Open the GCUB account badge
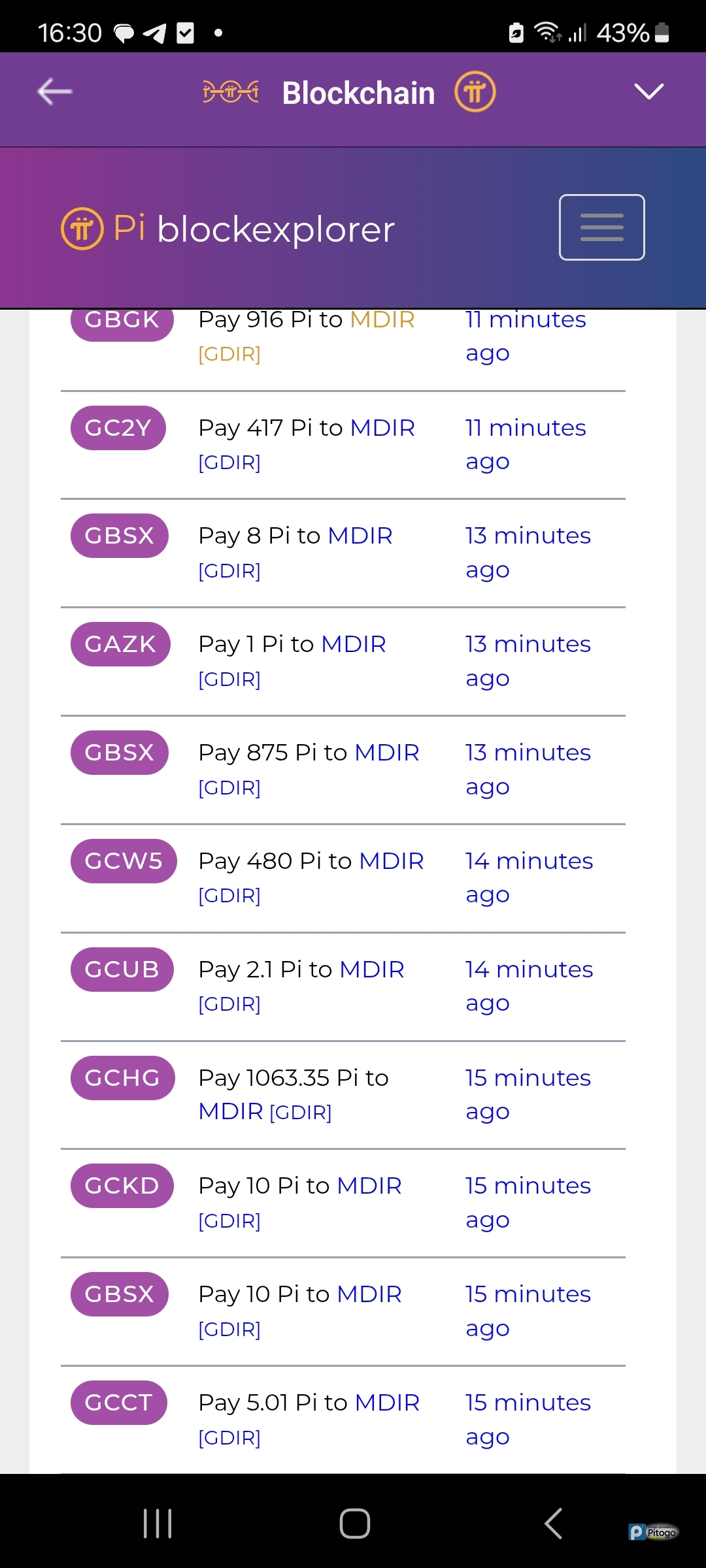 click(122, 970)
